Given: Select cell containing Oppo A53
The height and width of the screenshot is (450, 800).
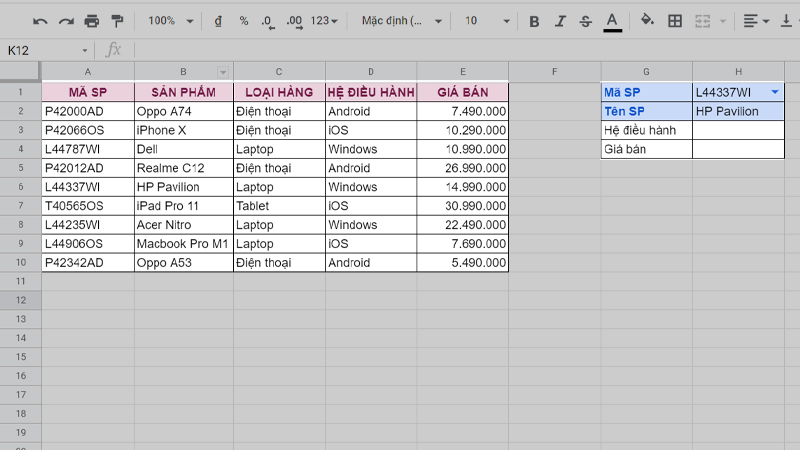Looking at the screenshot, I should click(x=184, y=262).
